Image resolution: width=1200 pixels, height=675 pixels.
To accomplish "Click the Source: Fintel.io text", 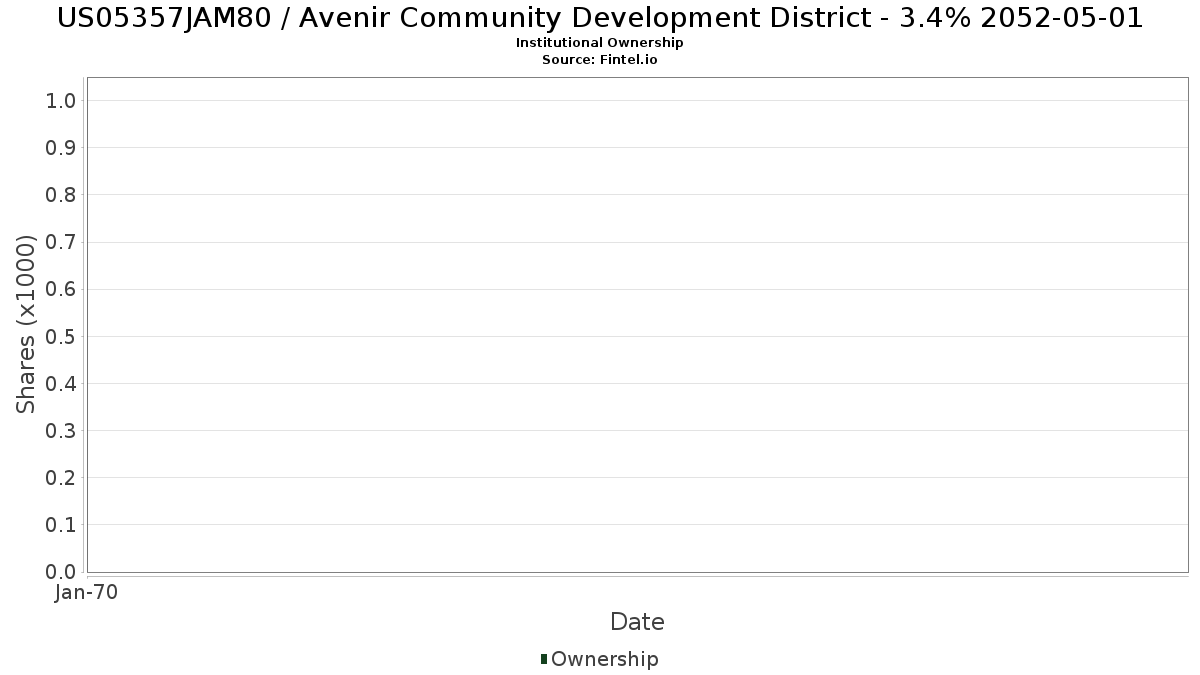I will (600, 59).
